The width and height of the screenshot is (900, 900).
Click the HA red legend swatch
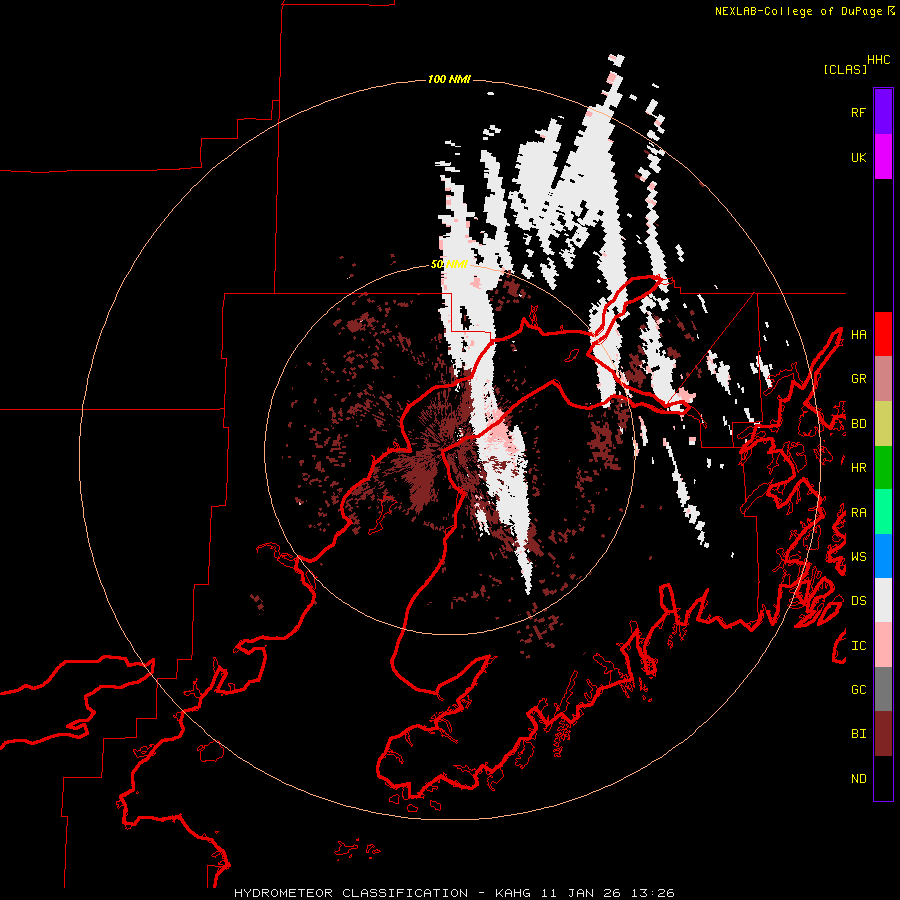(x=883, y=334)
